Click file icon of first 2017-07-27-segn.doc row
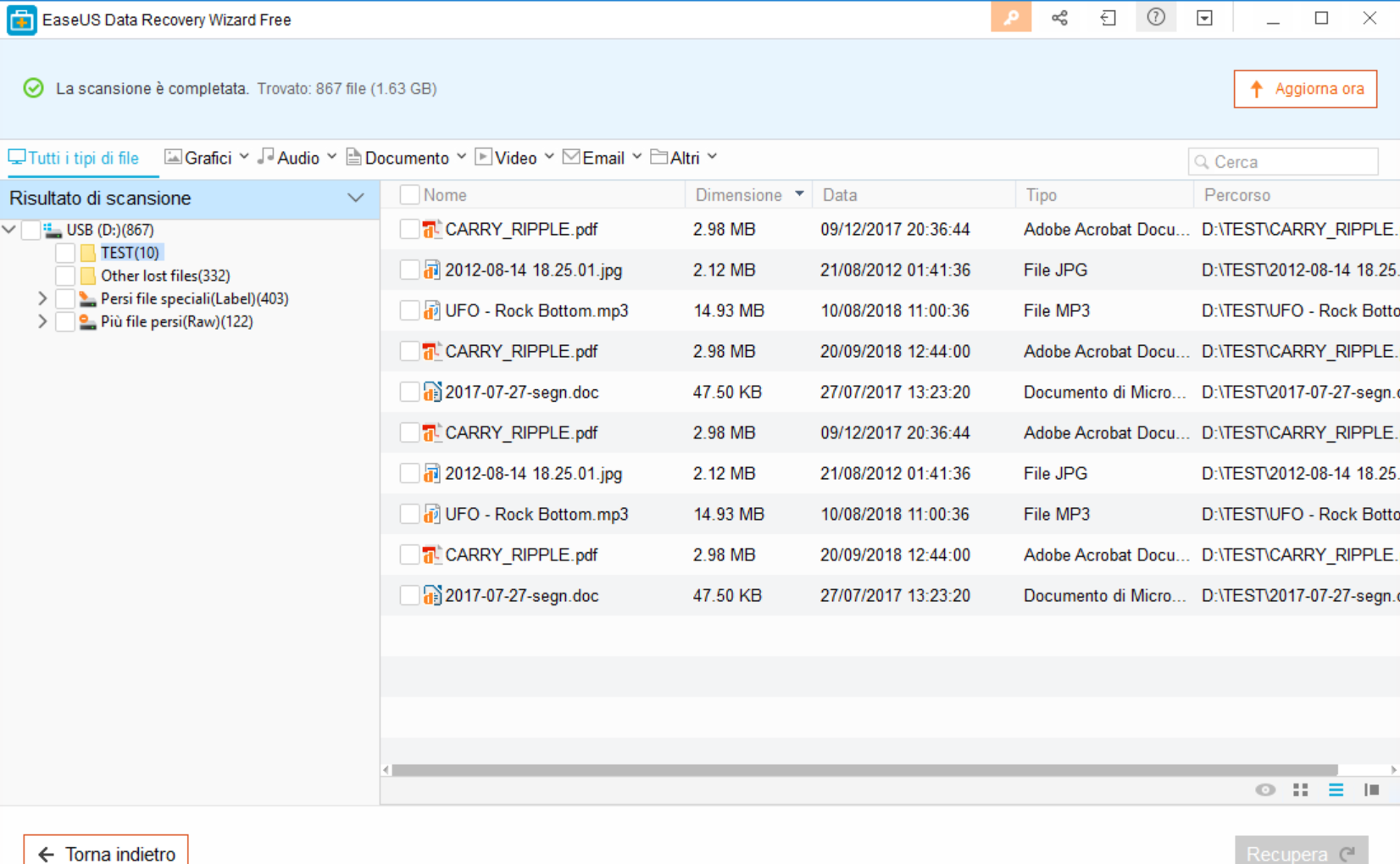This screenshot has height=864, width=1400. 432,392
